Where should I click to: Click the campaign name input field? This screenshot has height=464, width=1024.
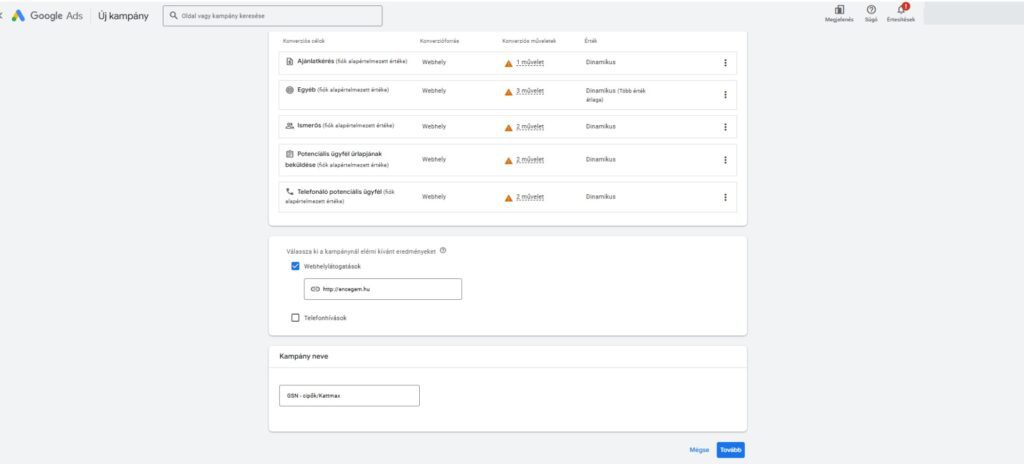tap(349, 396)
